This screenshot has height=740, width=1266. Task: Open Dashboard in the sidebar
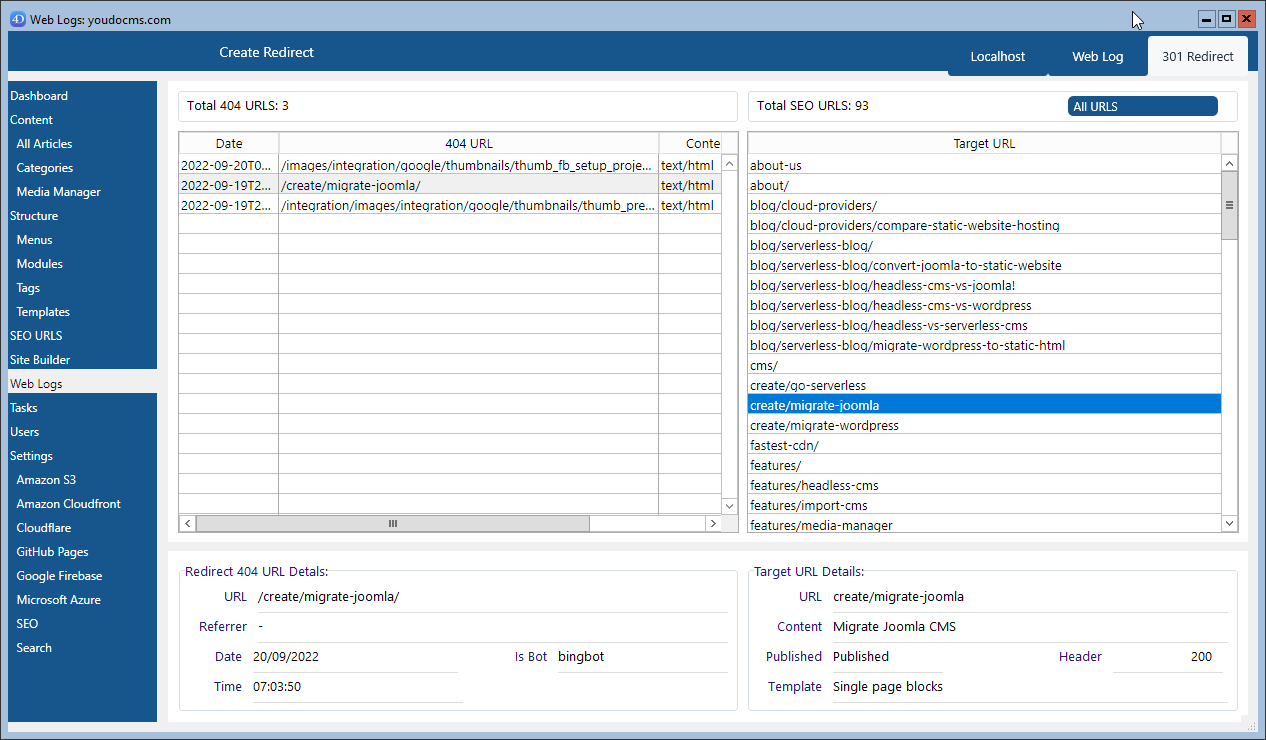[39, 96]
